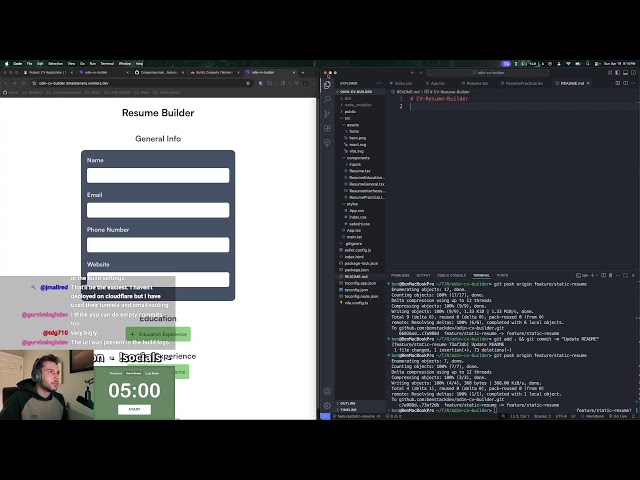Open the Source Control view in VS Code
640x480 pixels.
tap(327, 114)
